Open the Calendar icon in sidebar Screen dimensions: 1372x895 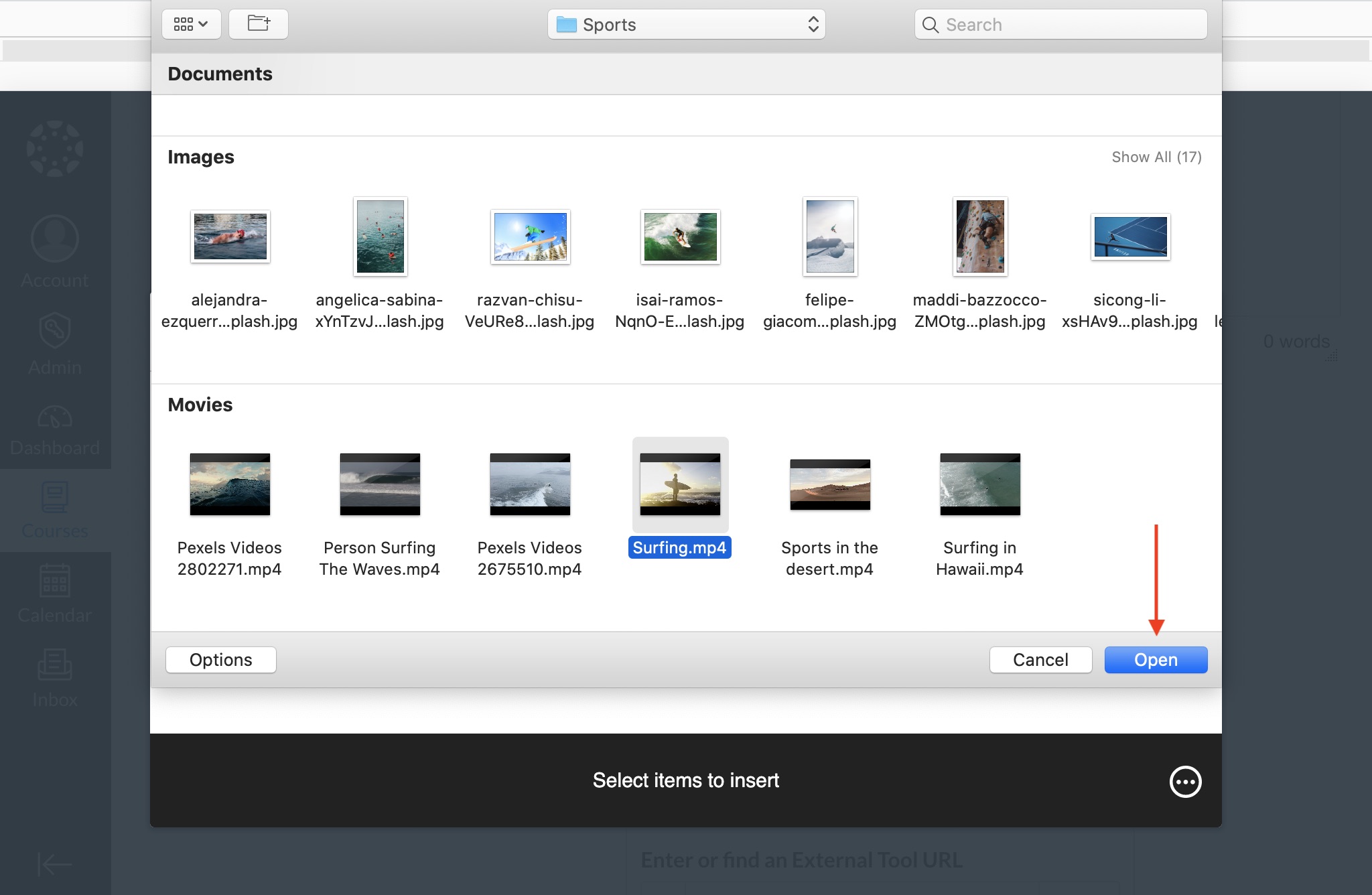click(x=55, y=581)
